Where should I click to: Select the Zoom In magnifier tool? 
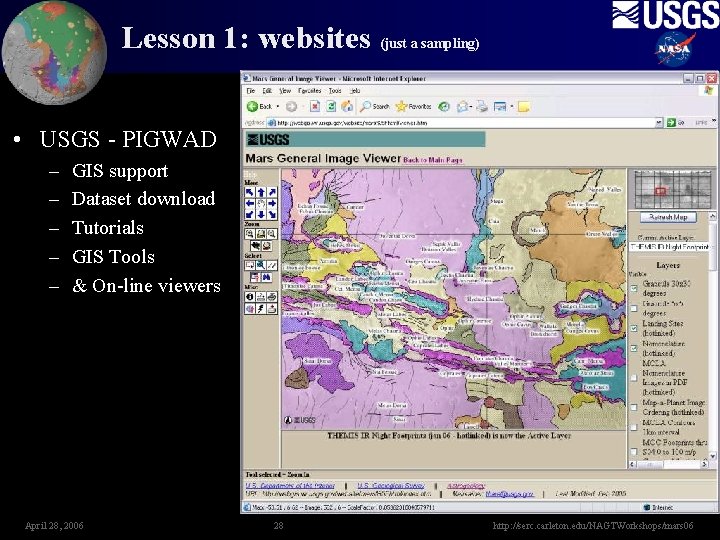(249, 234)
